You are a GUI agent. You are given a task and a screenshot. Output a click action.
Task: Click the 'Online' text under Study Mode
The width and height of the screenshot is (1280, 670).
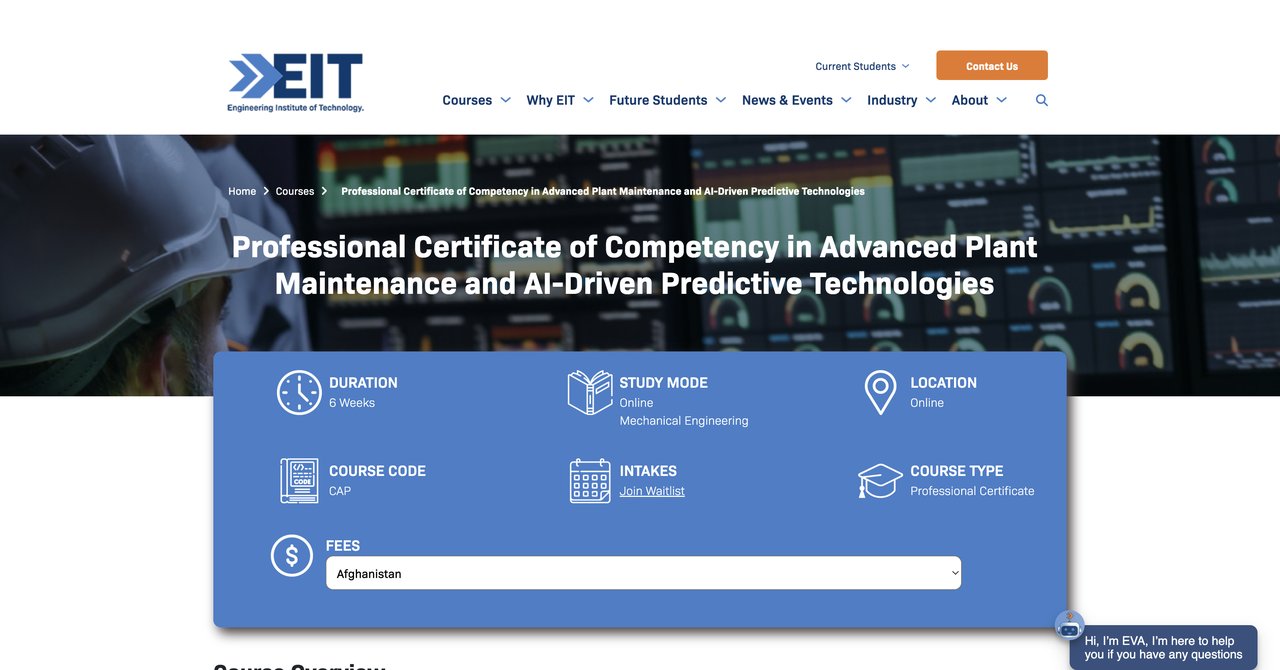click(x=636, y=403)
